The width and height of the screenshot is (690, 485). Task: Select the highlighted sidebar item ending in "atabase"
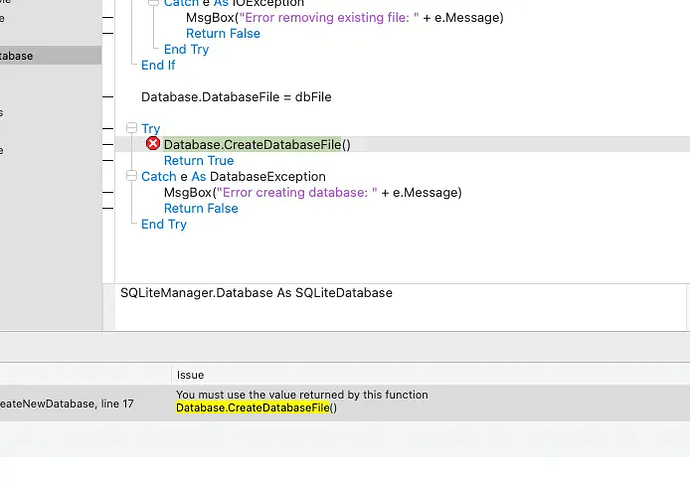40,56
